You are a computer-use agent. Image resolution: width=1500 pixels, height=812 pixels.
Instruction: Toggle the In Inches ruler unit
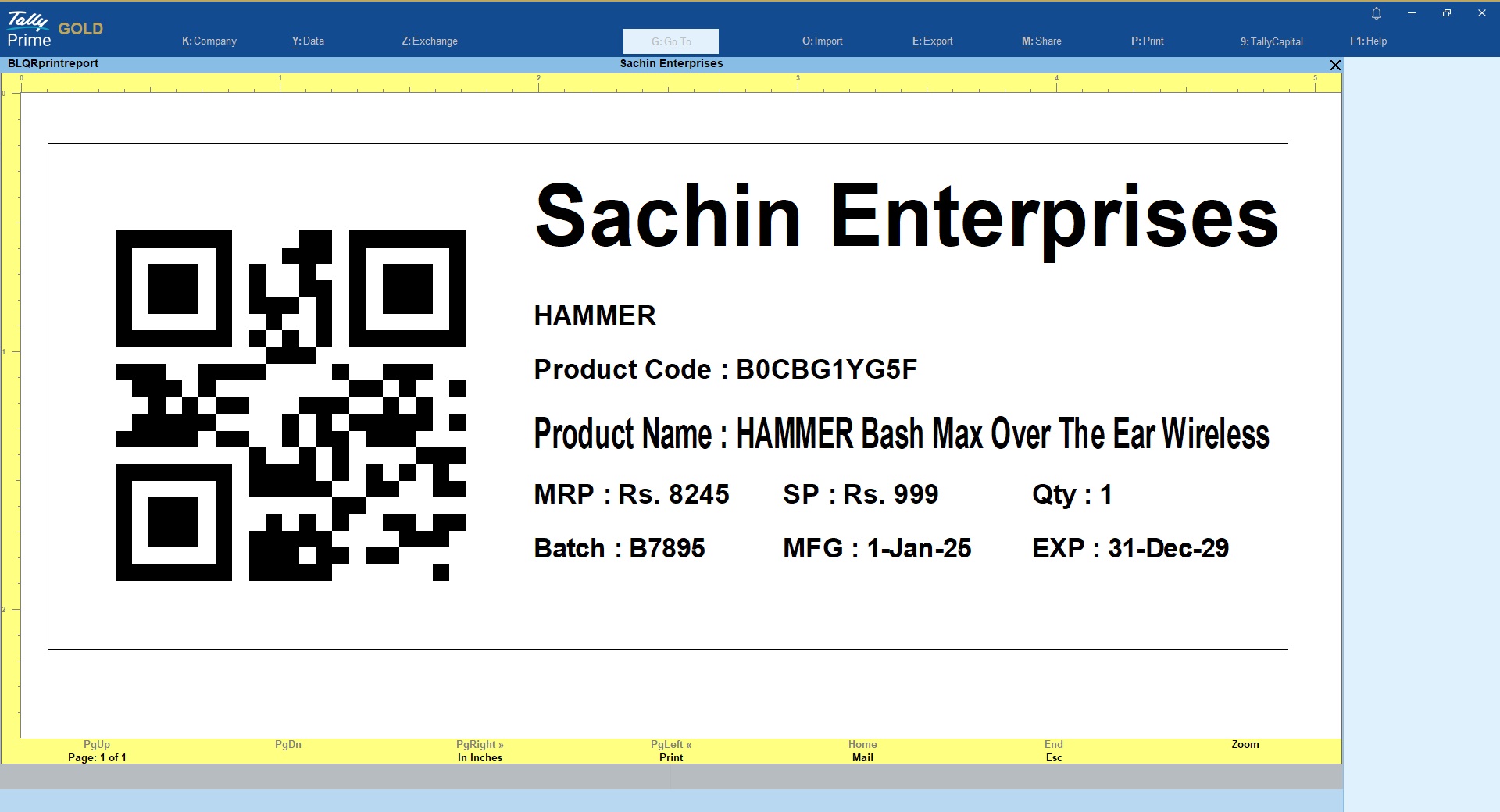480,757
